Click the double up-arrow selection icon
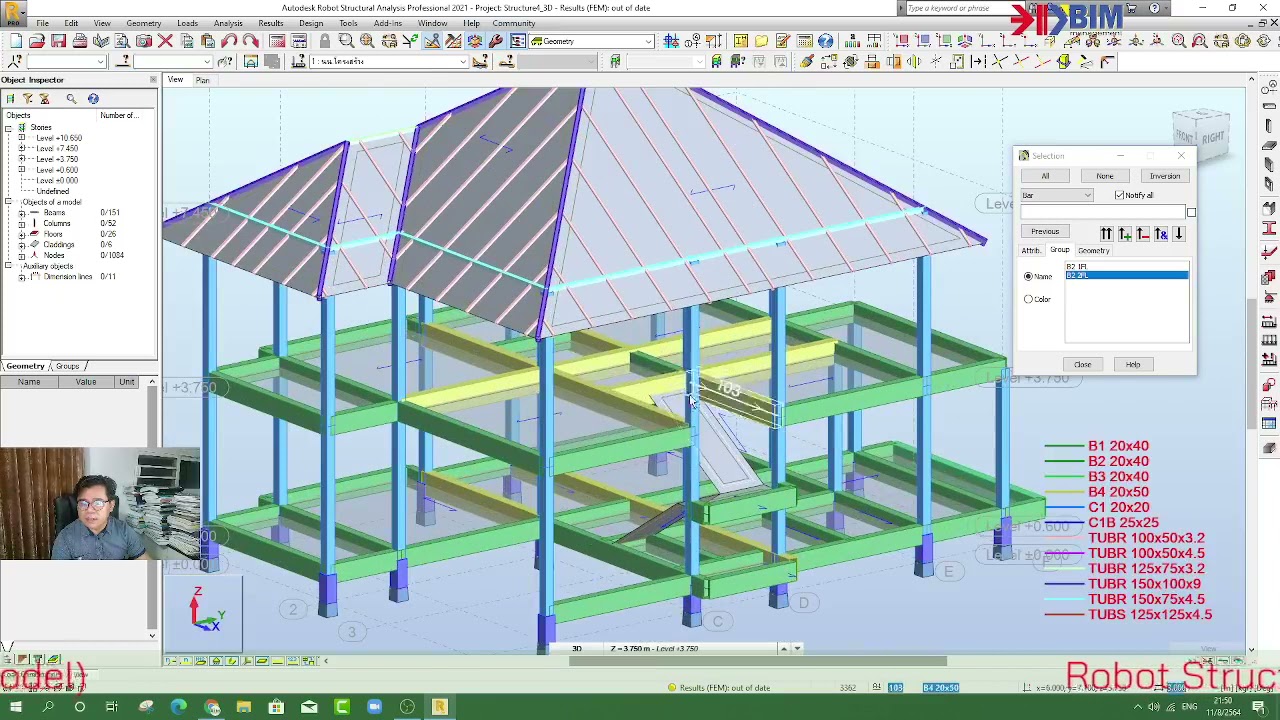This screenshot has height=720, width=1280. pos(1106,234)
